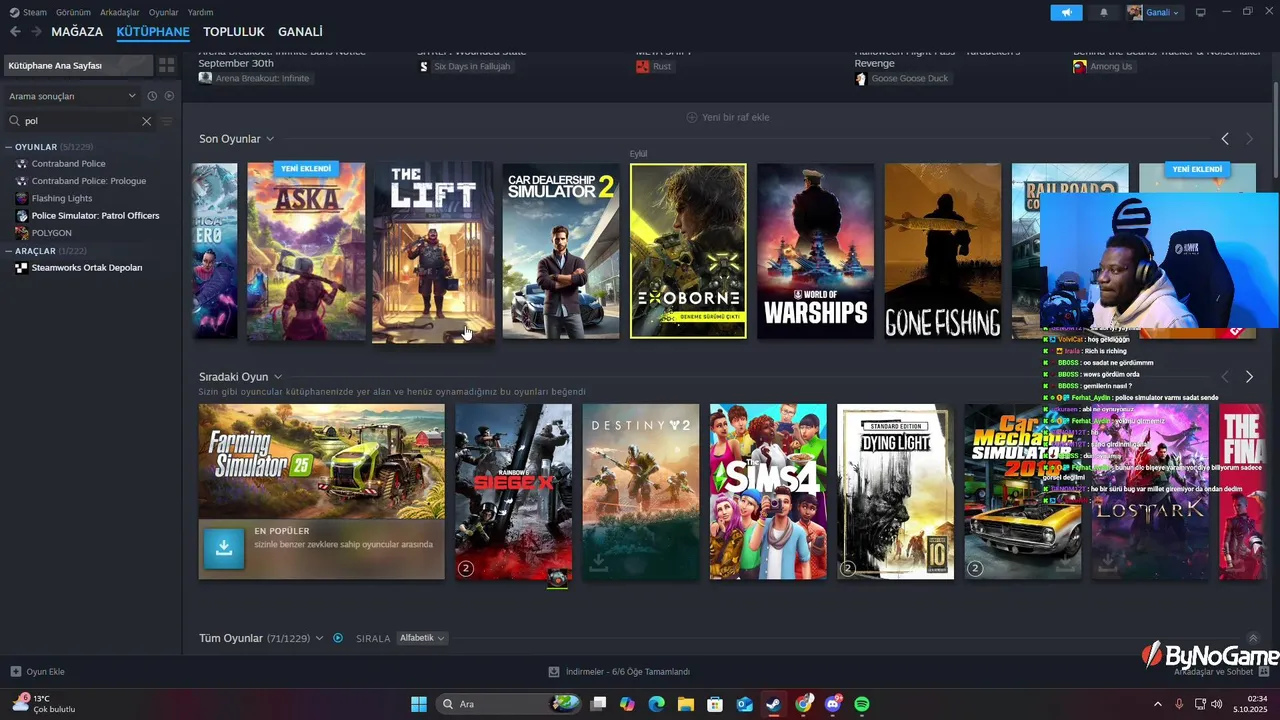Open the notifications bell icon
Viewport: 1280px width, 720px height.
coord(1104,12)
